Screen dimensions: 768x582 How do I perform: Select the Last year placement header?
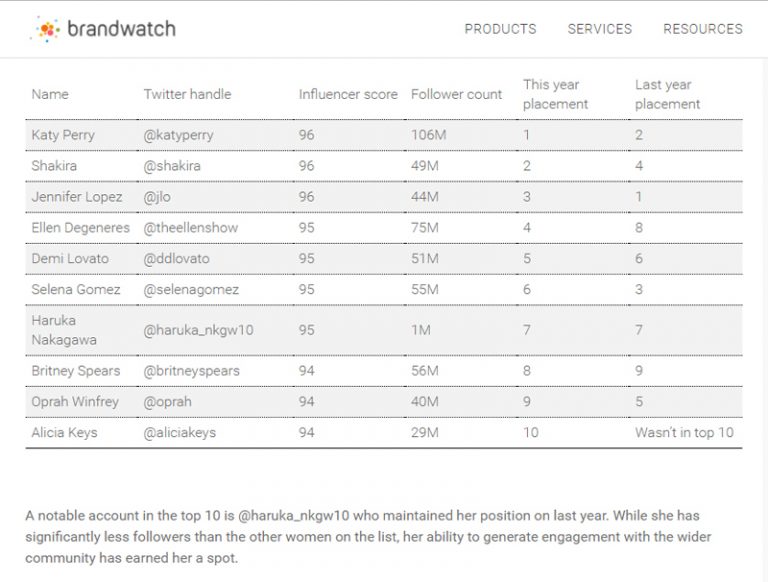point(667,94)
